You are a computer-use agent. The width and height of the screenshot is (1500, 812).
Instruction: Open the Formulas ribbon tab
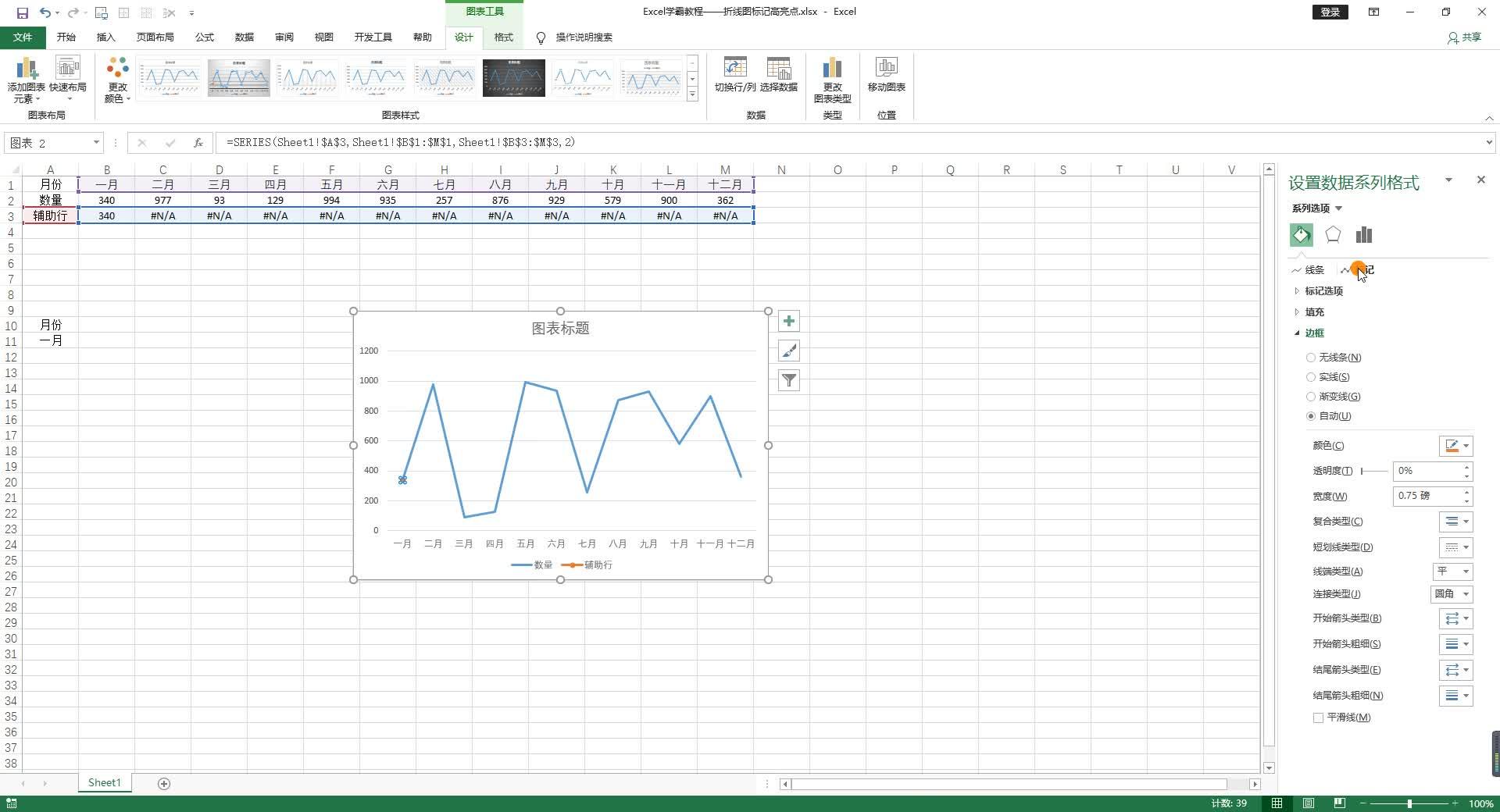[205, 37]
